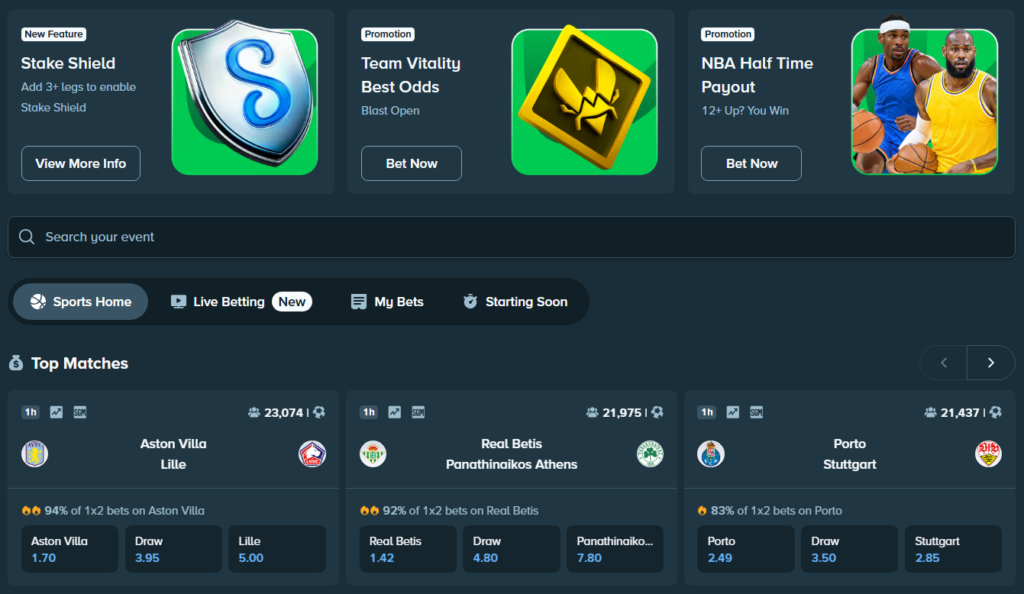This screenshot has width=1024, height=594.
Task: Click the Real Betis team logo
Action: tap(373, 454)
